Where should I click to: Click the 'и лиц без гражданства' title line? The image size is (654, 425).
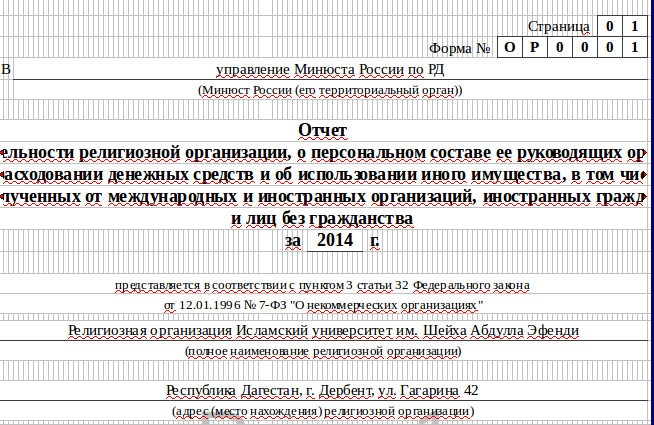[x=321, y=218]
